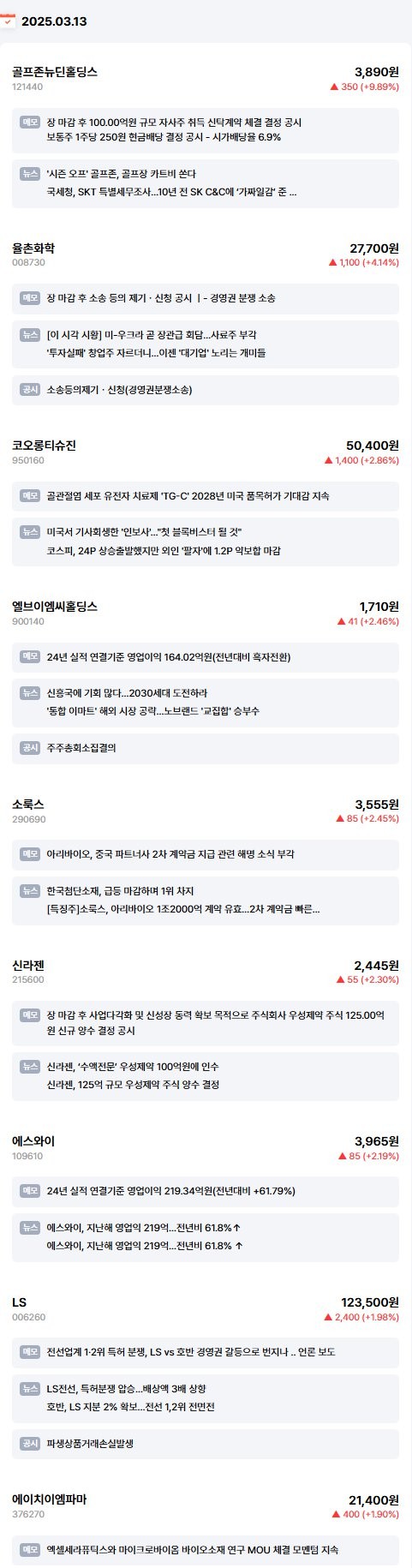Click the calendar icon beside 2025.03.13

(x=8, y=21)
